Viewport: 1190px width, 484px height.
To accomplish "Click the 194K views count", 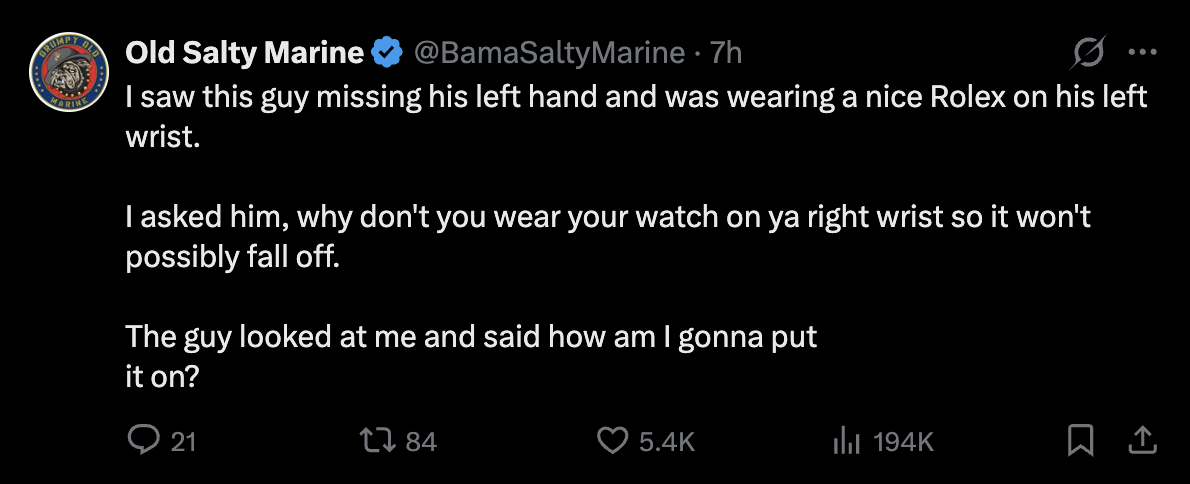I will point(903,441).
